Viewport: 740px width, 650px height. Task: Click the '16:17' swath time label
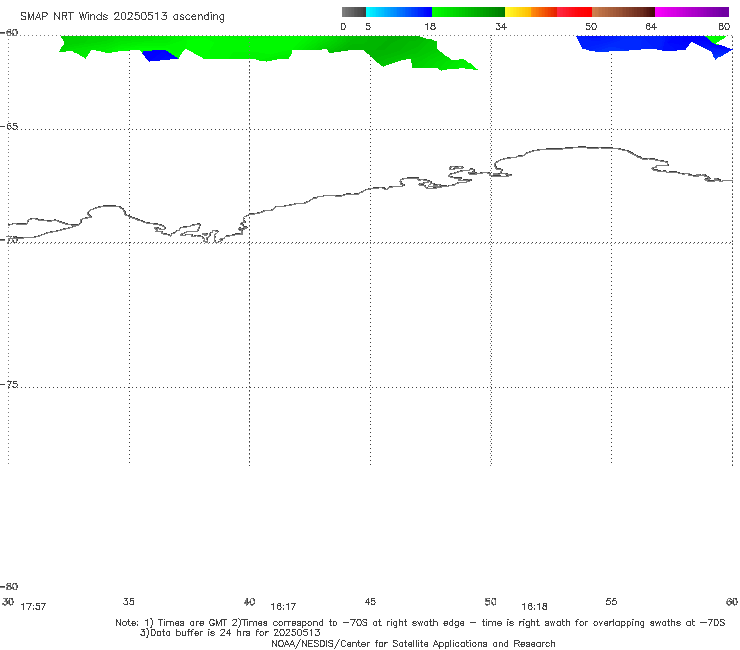pyautogui.click(x=283, y=607)
